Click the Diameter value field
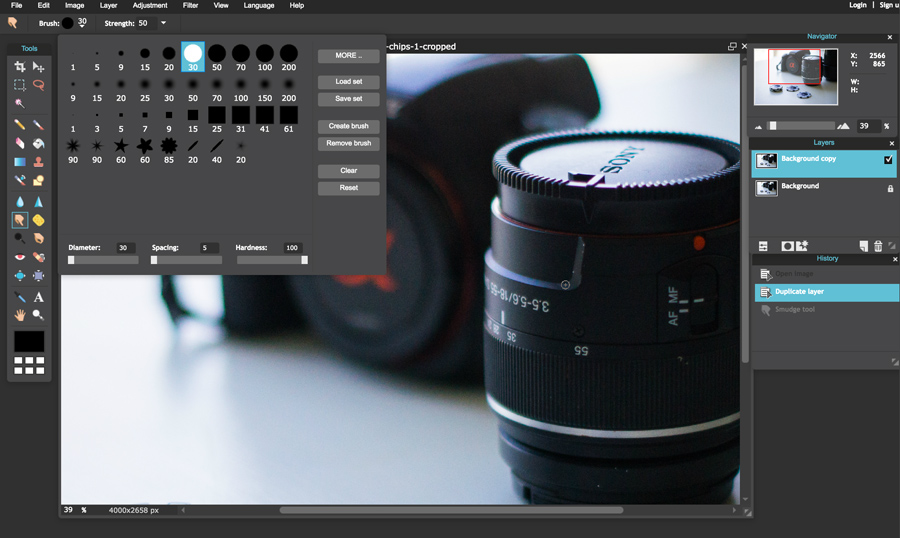 pyautogui.click(x=126, y=248)
